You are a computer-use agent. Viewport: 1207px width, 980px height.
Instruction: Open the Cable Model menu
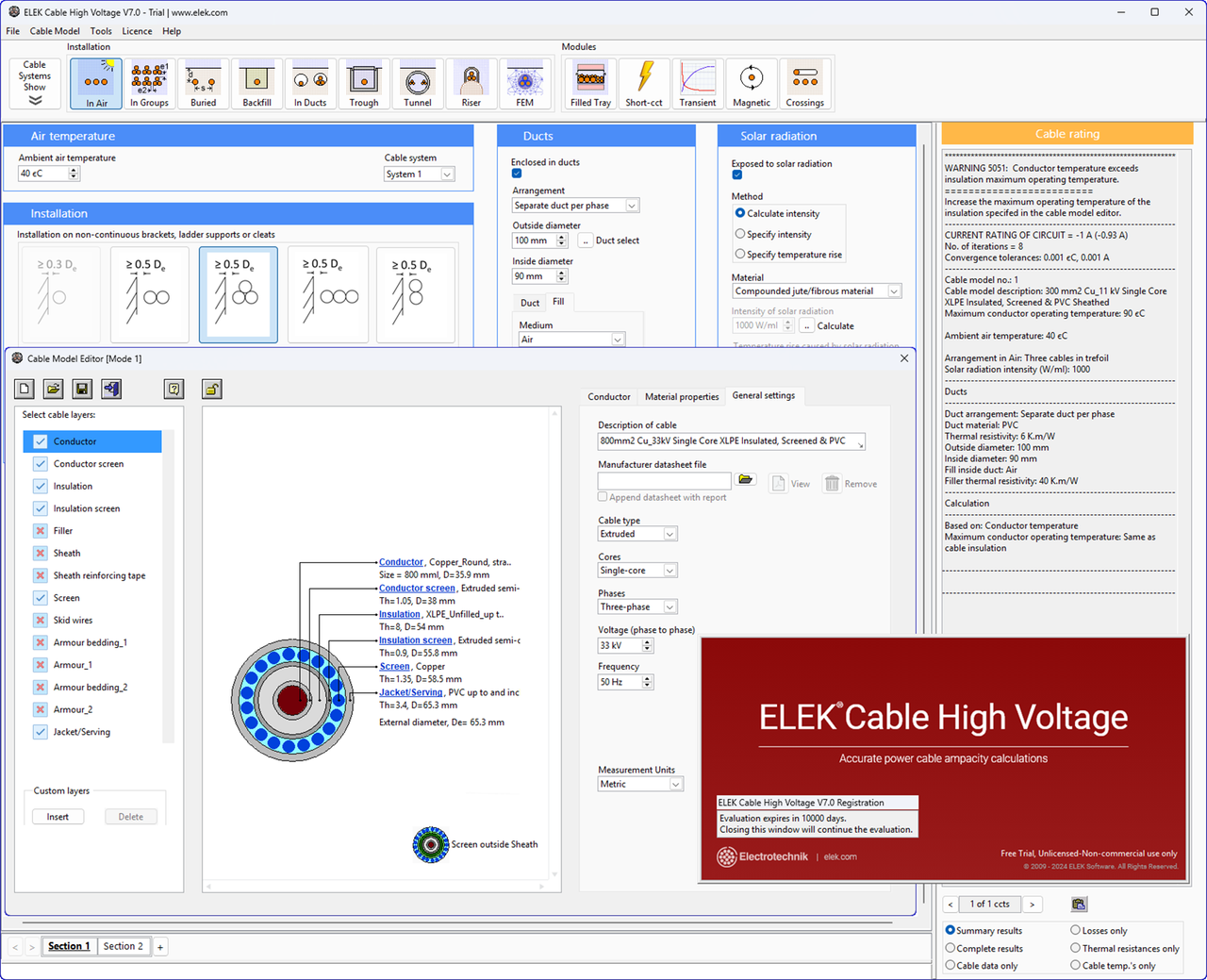55,31
